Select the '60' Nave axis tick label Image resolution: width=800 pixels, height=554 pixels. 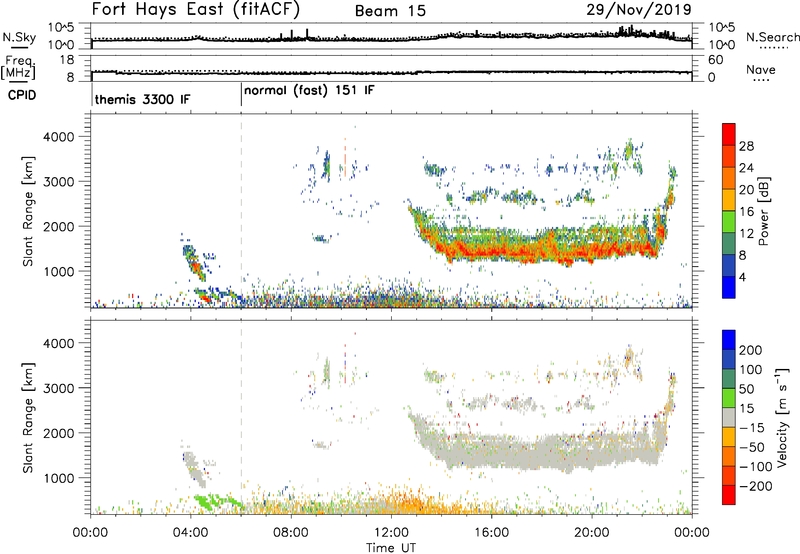pyautogui.click(x=715, y=60)
